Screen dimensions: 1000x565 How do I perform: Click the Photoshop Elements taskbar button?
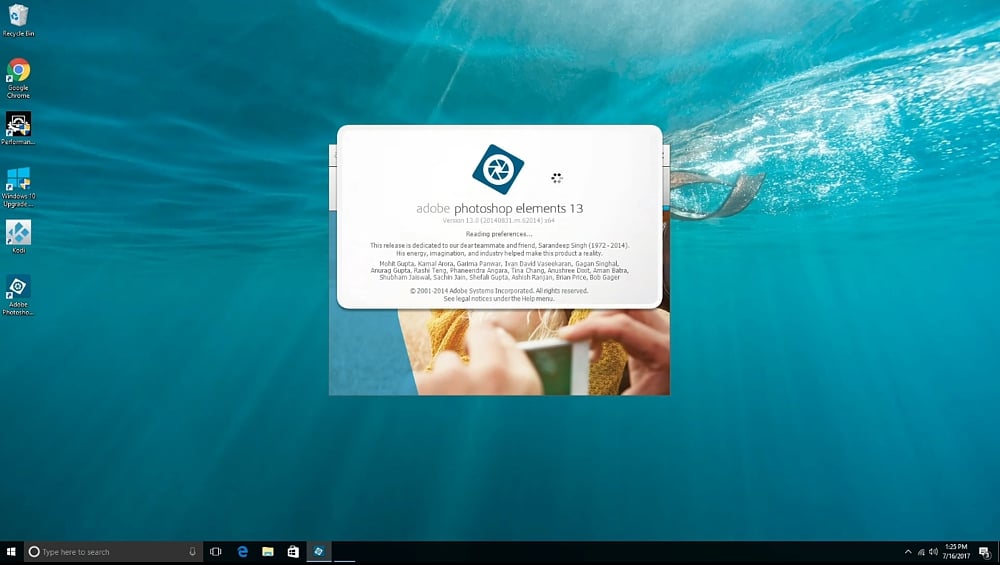(x=318, y=552)
